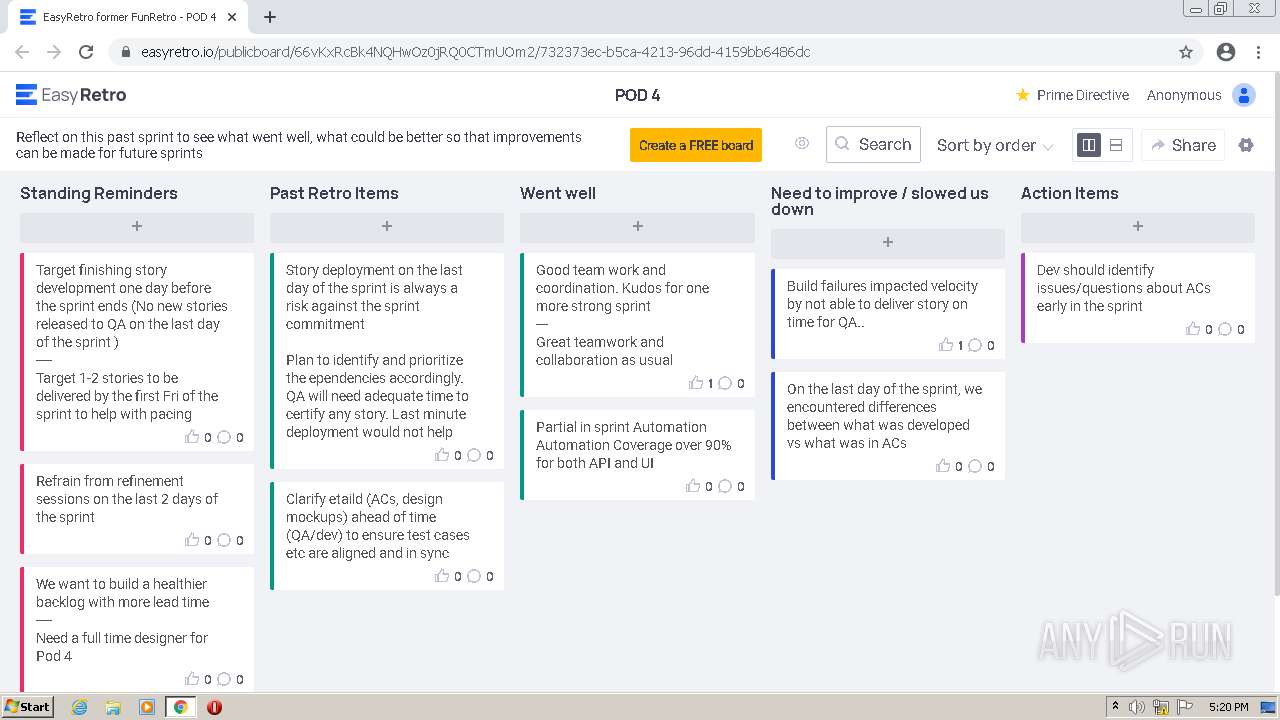
Task: Open the Anonymous user avatar
Action: (1244, 95)
